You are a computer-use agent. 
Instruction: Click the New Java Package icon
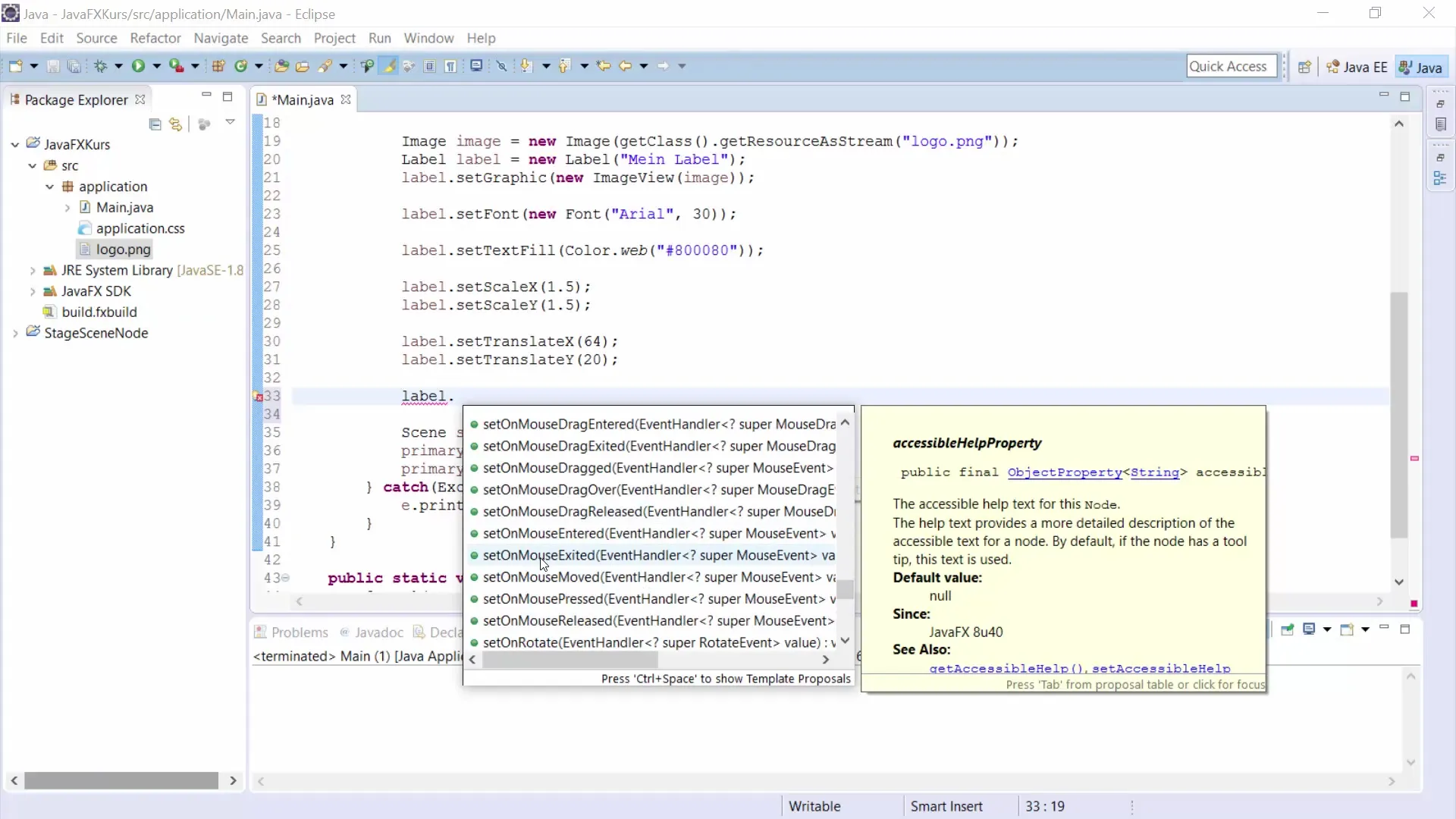218,67
